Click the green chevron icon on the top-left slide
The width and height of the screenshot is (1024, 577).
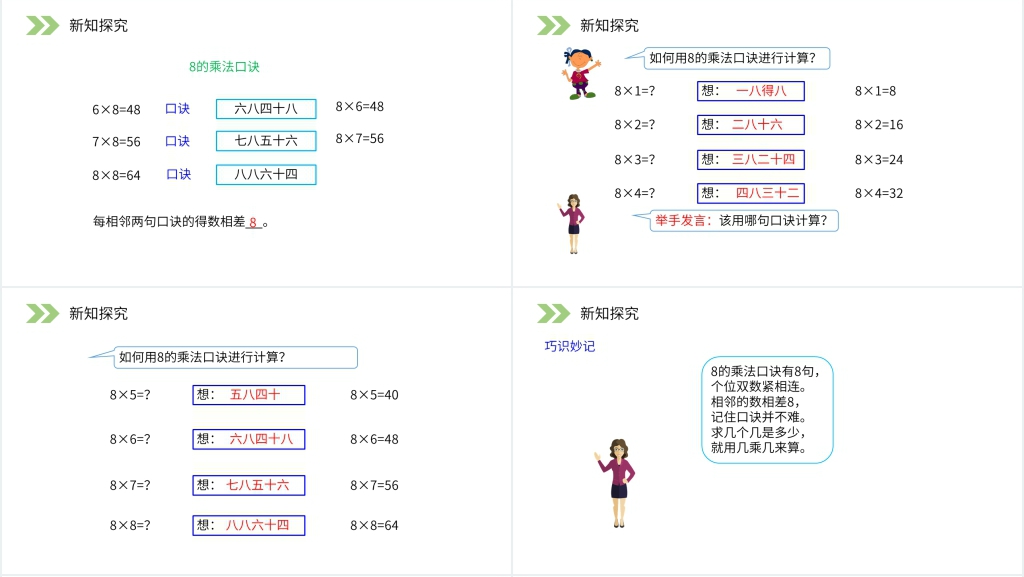click(x=40, y=24)
